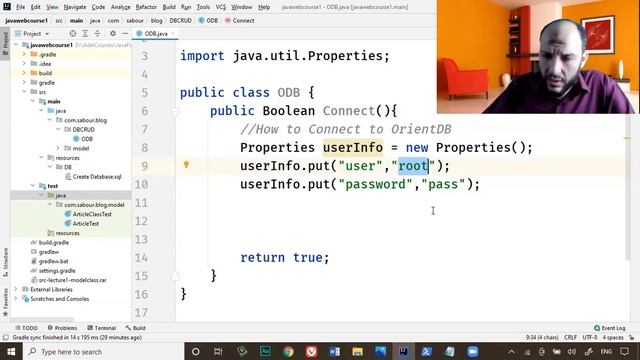Image resolution: width=640 pixels, height=360 pixels.
Task: Open Google Chrome from the taskbar
Action: (x=288, y=351)
